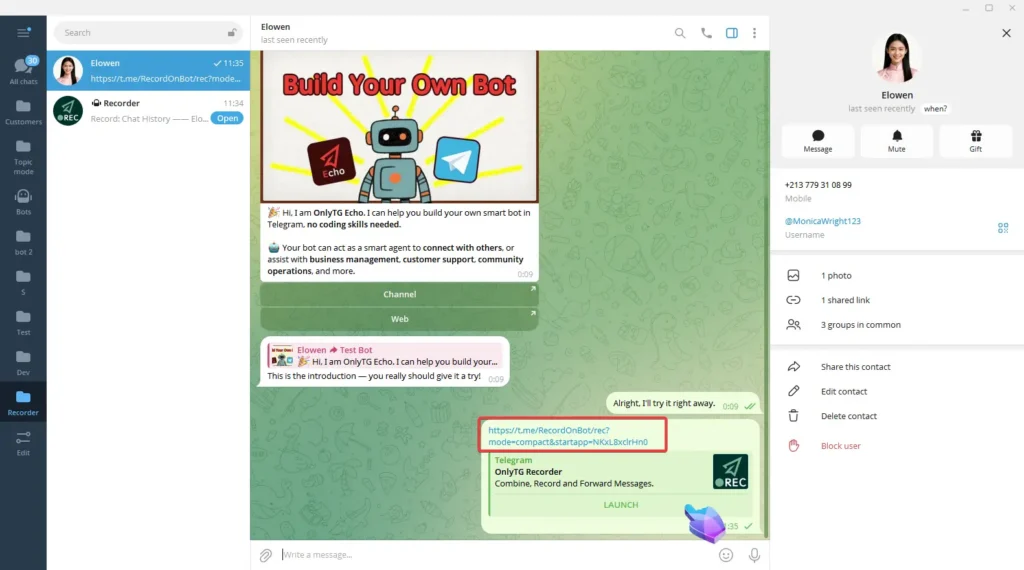Open the emoji picker
1024x570 pixels.
click(726, 555)
